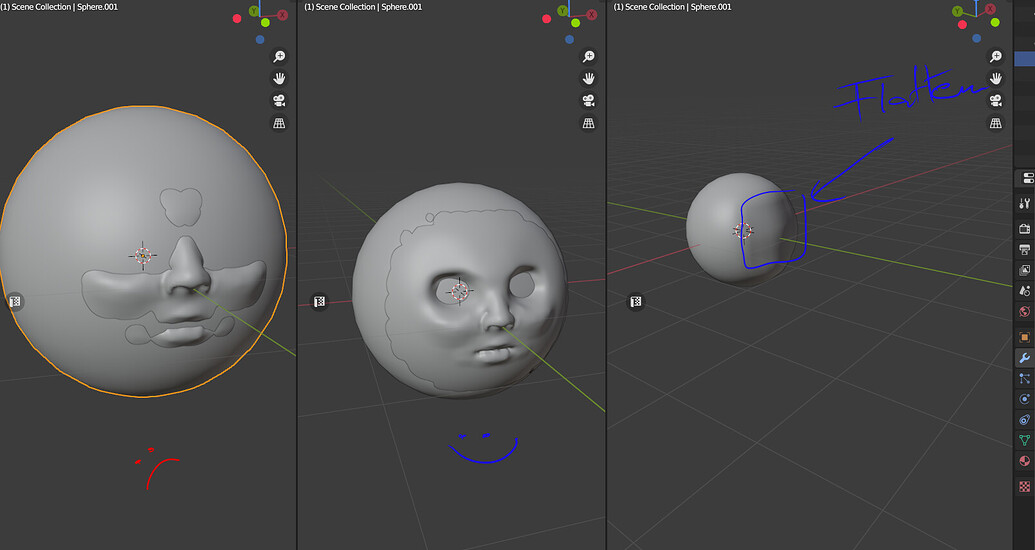
Task: Click the bright red negative X dot on middle gizmo
Action: click(547, 18)
